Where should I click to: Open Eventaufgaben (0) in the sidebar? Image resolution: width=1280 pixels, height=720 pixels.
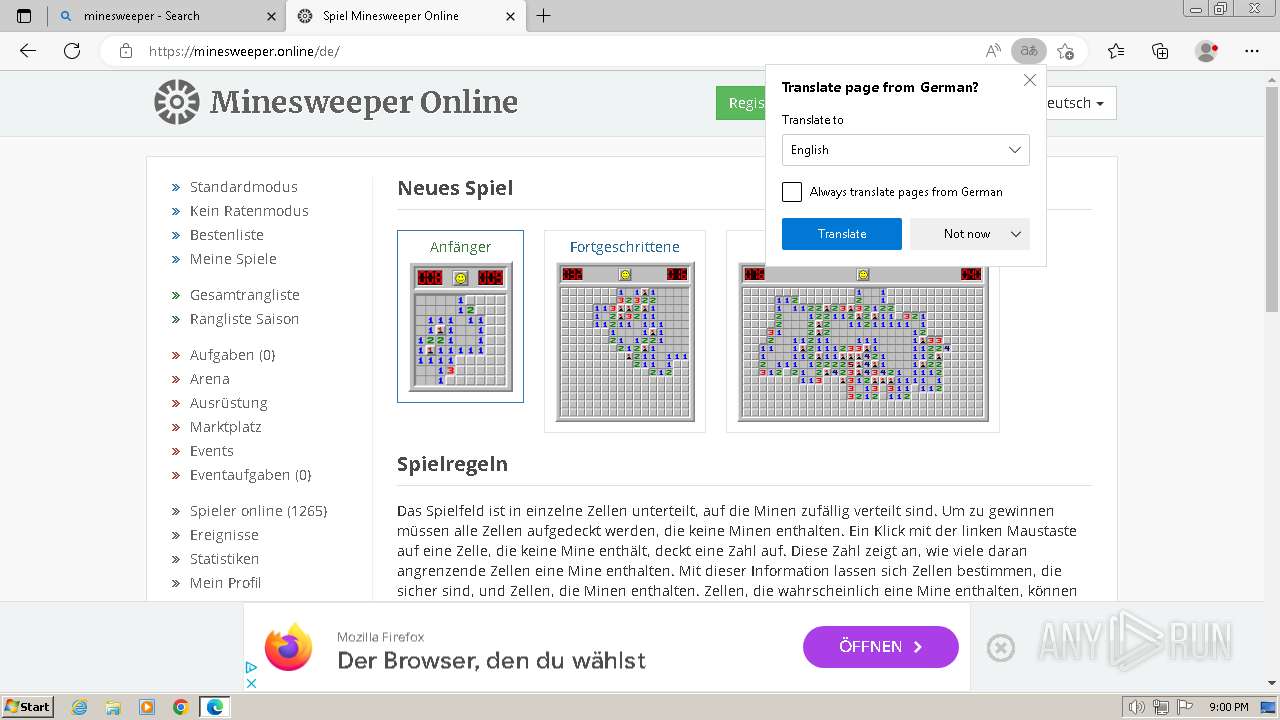pos(251,475)
